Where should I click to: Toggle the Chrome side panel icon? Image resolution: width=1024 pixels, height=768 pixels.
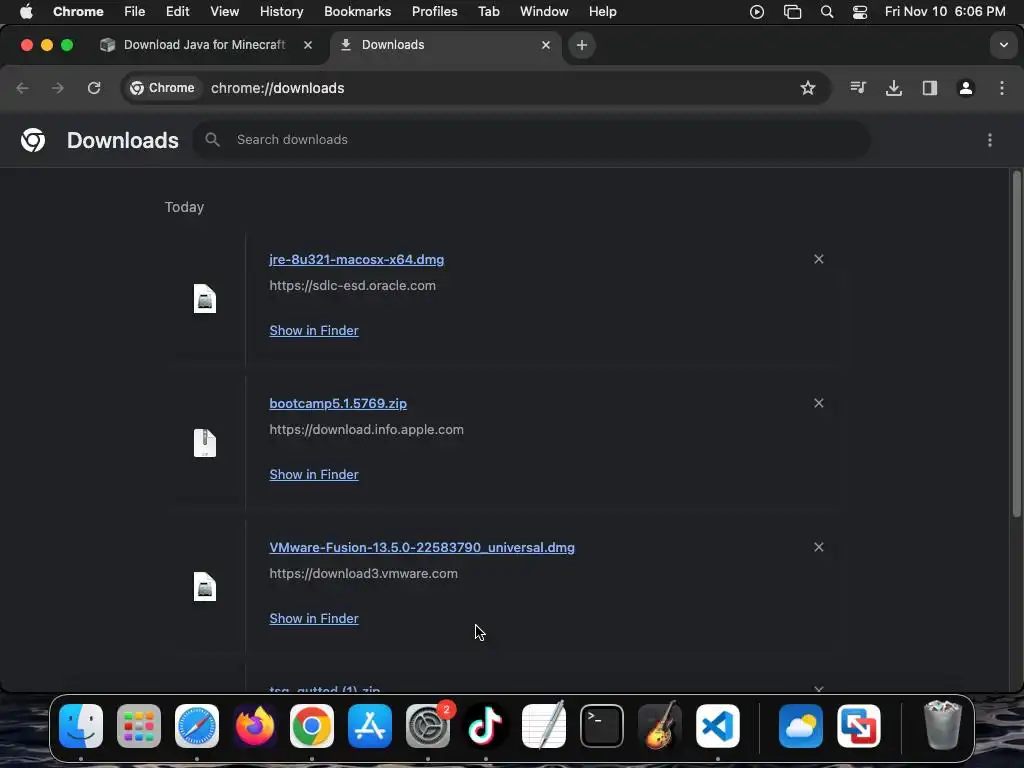point(930,88)
